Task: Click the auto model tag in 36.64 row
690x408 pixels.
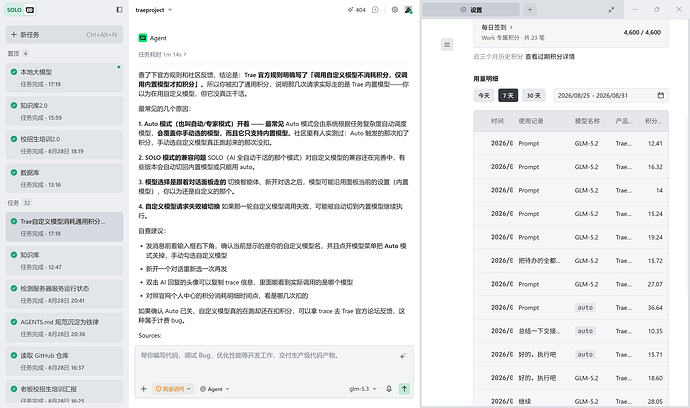Action: [x=585, y=308]
